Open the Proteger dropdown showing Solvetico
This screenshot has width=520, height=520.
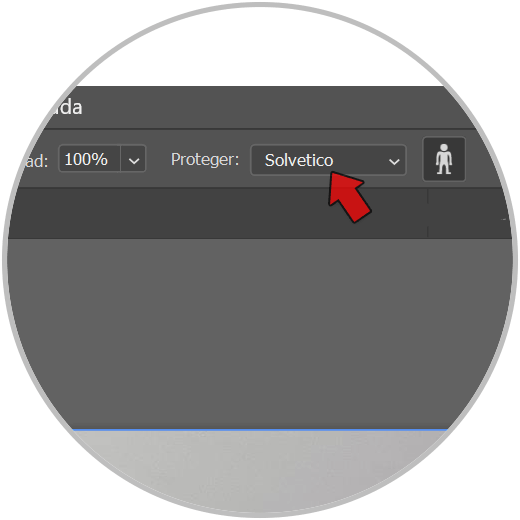[328, 160]
